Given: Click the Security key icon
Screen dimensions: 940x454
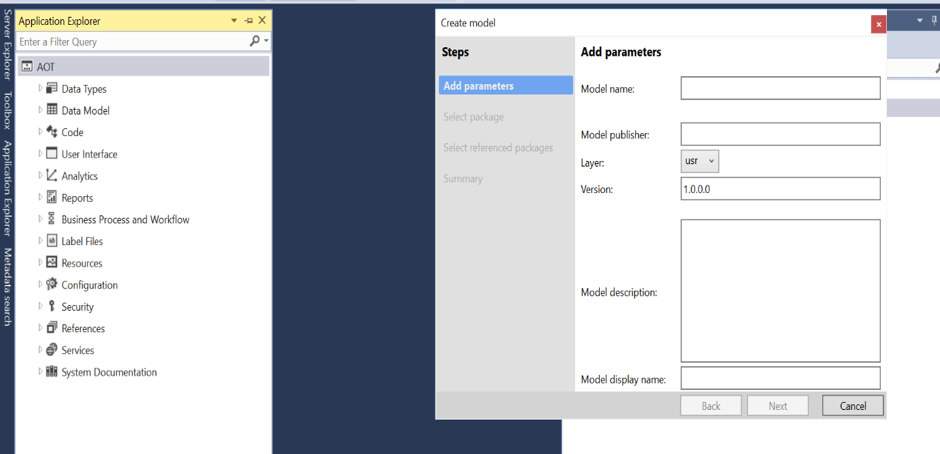Looking at the screenshot, I should tap(52, 307).
